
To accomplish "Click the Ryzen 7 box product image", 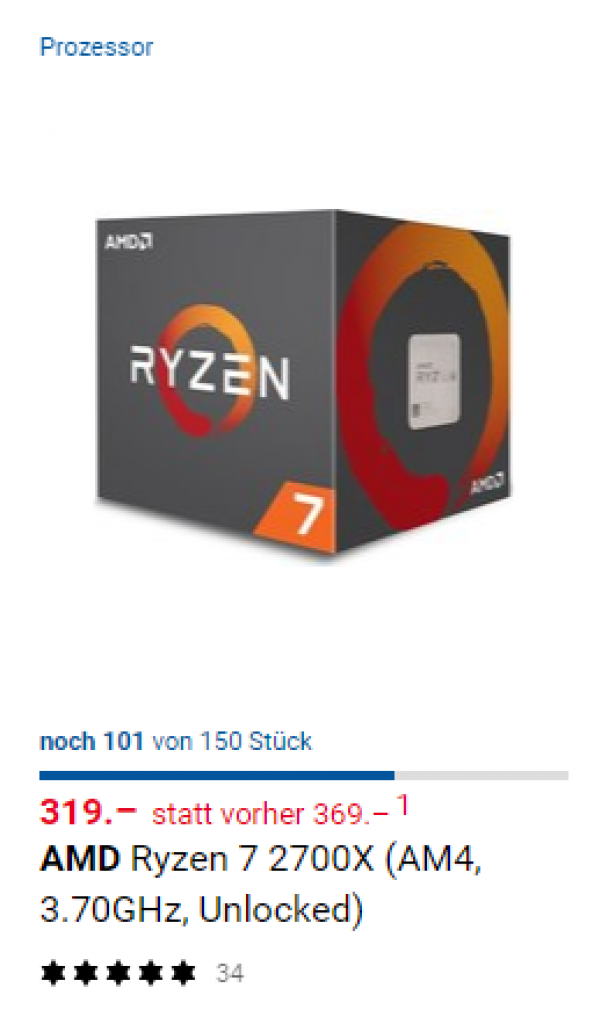I will click(x=303, y=381).
